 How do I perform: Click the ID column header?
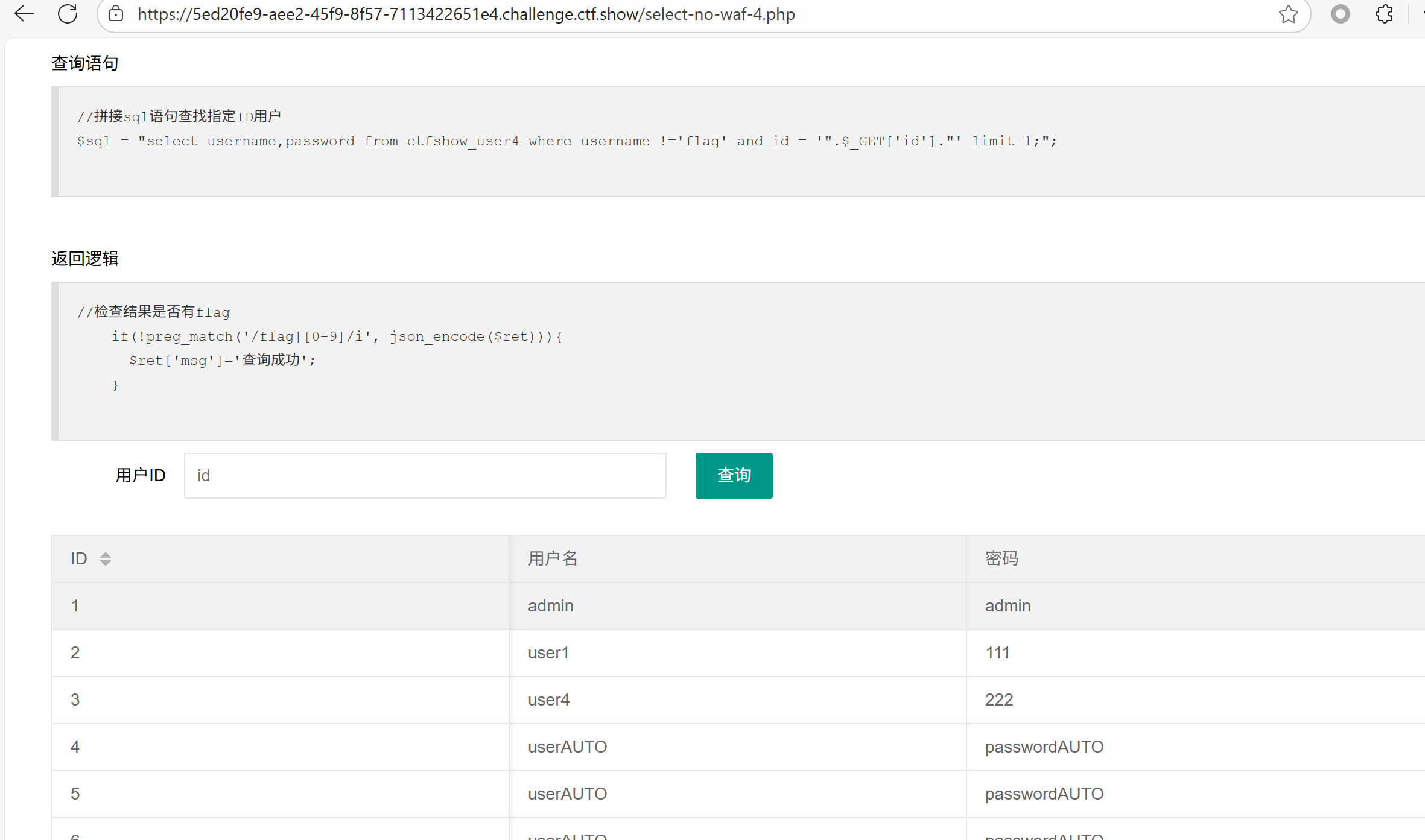(79, 558)
